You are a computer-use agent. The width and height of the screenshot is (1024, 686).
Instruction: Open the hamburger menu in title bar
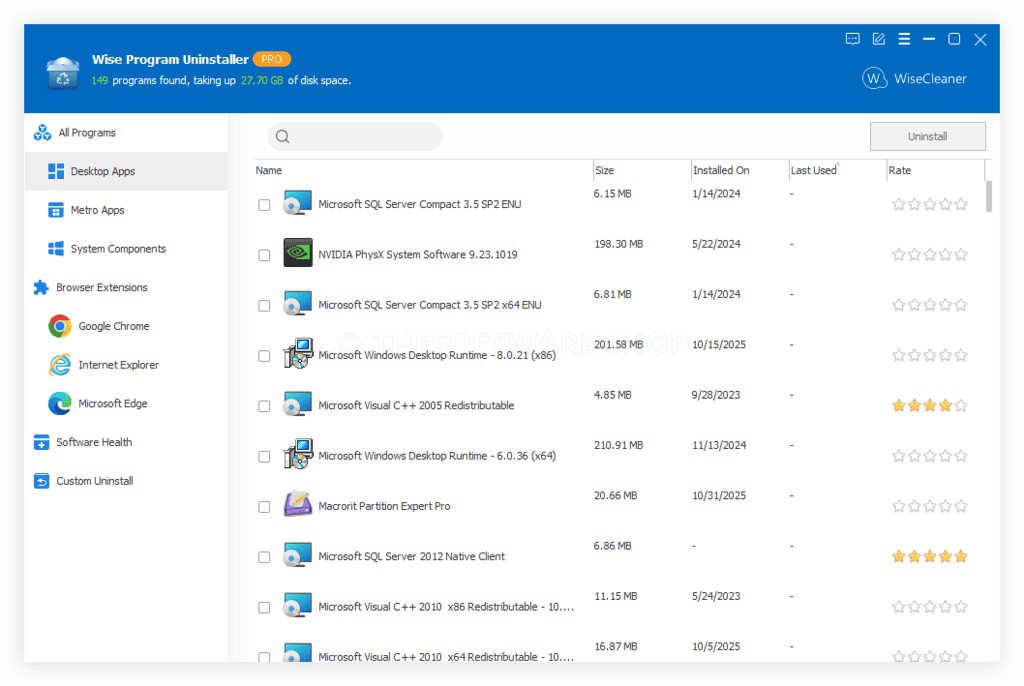point(904,39)
